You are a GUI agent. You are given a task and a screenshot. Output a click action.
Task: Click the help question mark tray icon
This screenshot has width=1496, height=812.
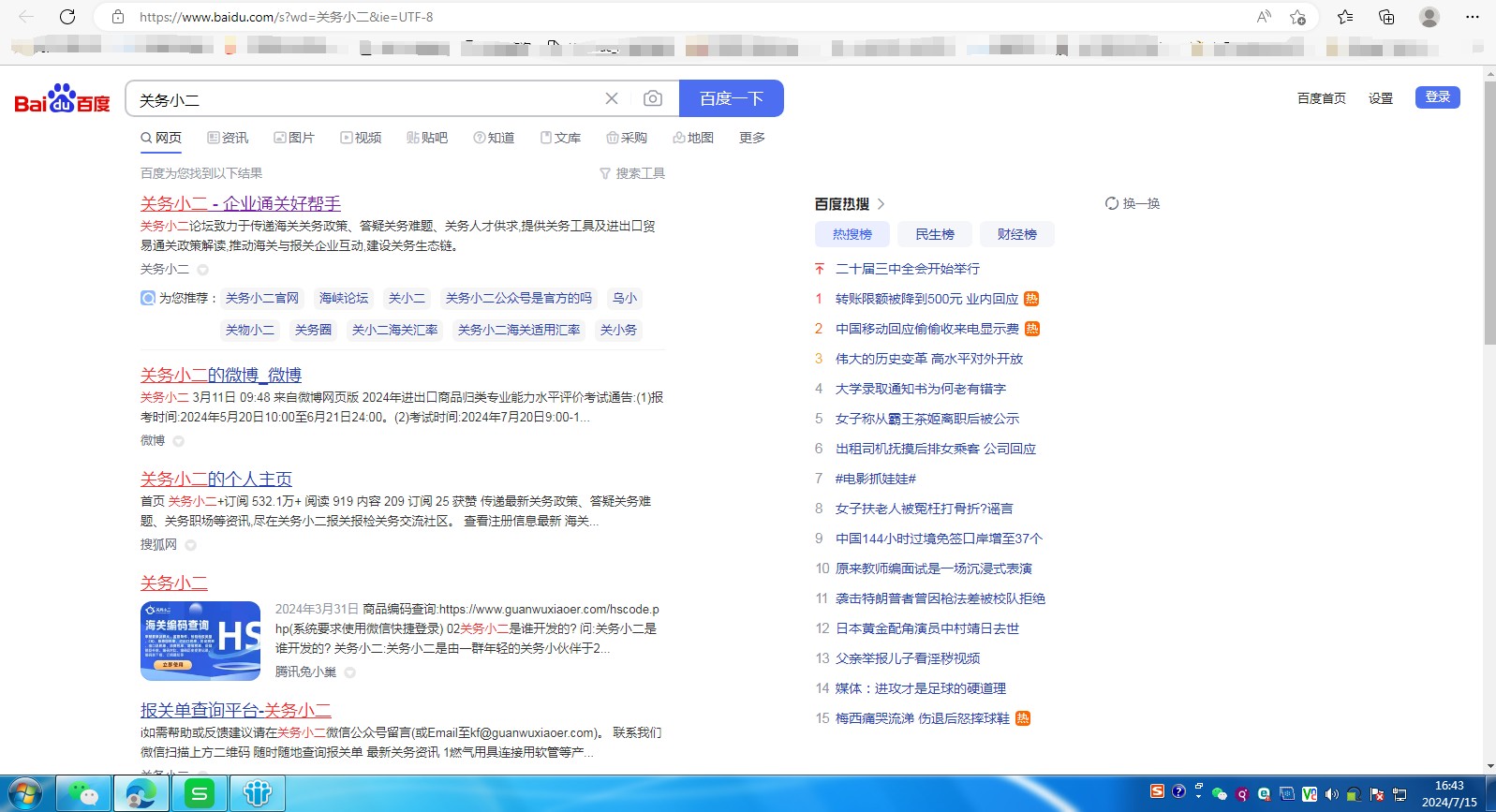(x=1178, y=791)
